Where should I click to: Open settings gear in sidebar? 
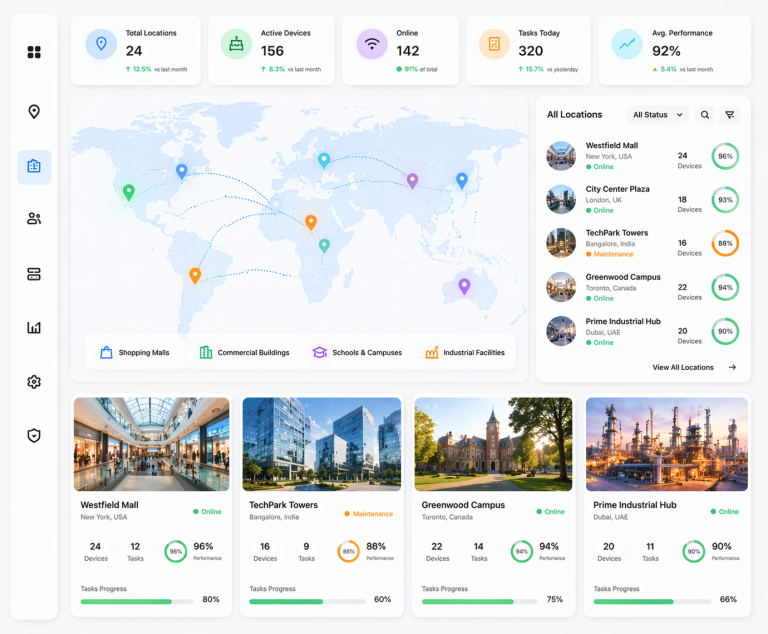pos(34,382)
